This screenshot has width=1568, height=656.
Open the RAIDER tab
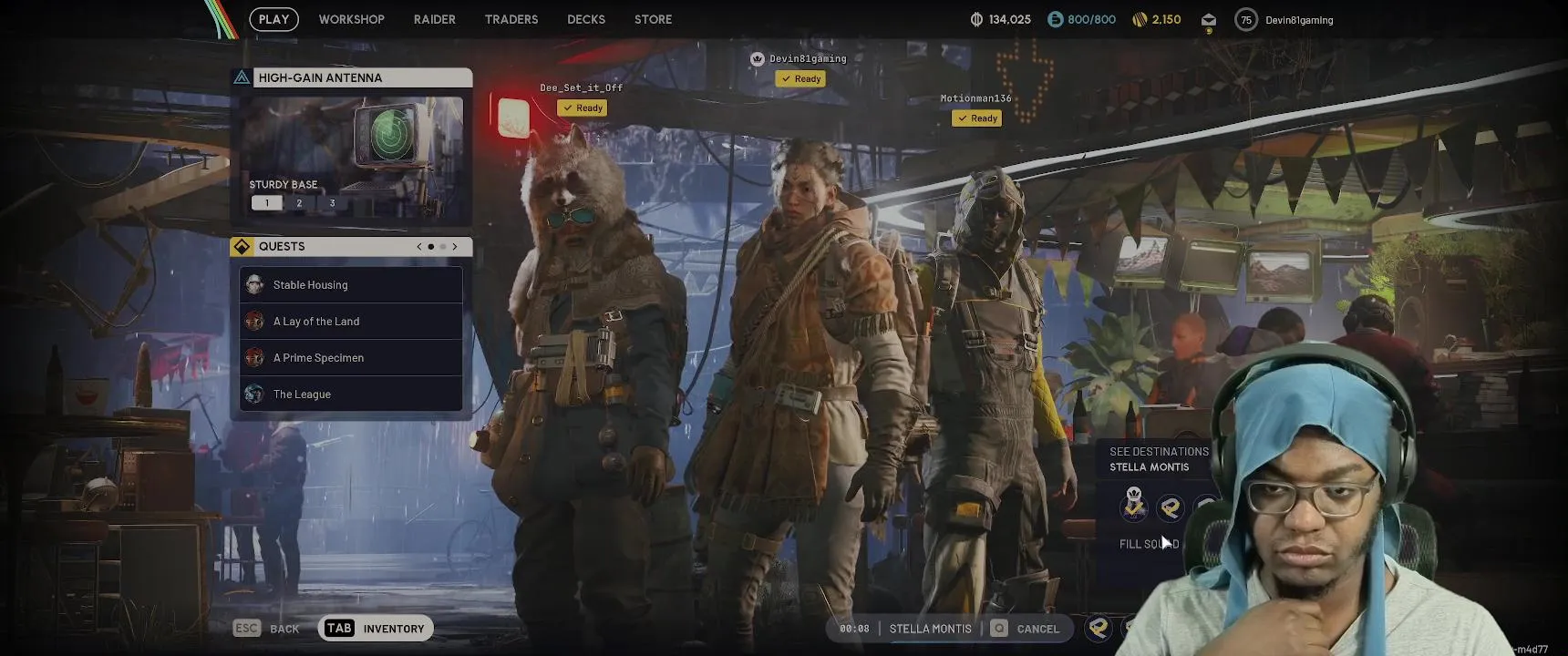[x=434, y=19]
